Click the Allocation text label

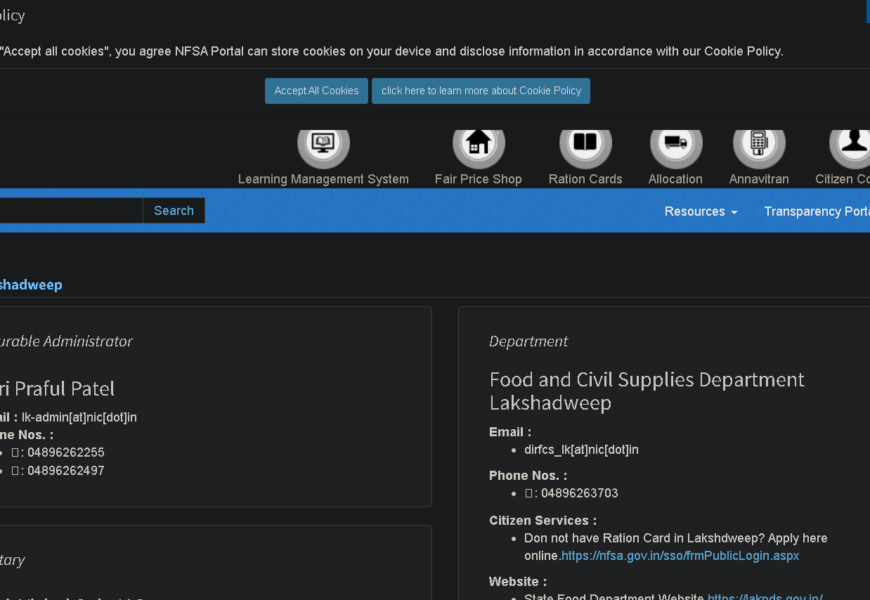pos(675,179)
